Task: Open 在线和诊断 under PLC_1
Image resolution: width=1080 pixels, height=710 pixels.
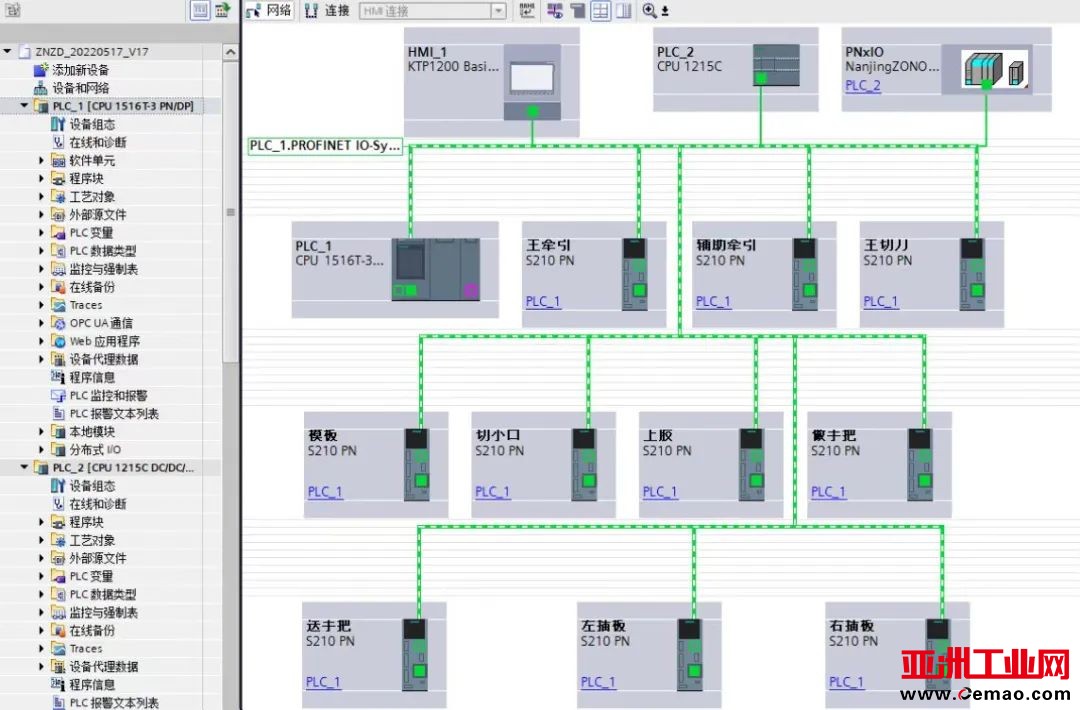Action: coord(98,143)
